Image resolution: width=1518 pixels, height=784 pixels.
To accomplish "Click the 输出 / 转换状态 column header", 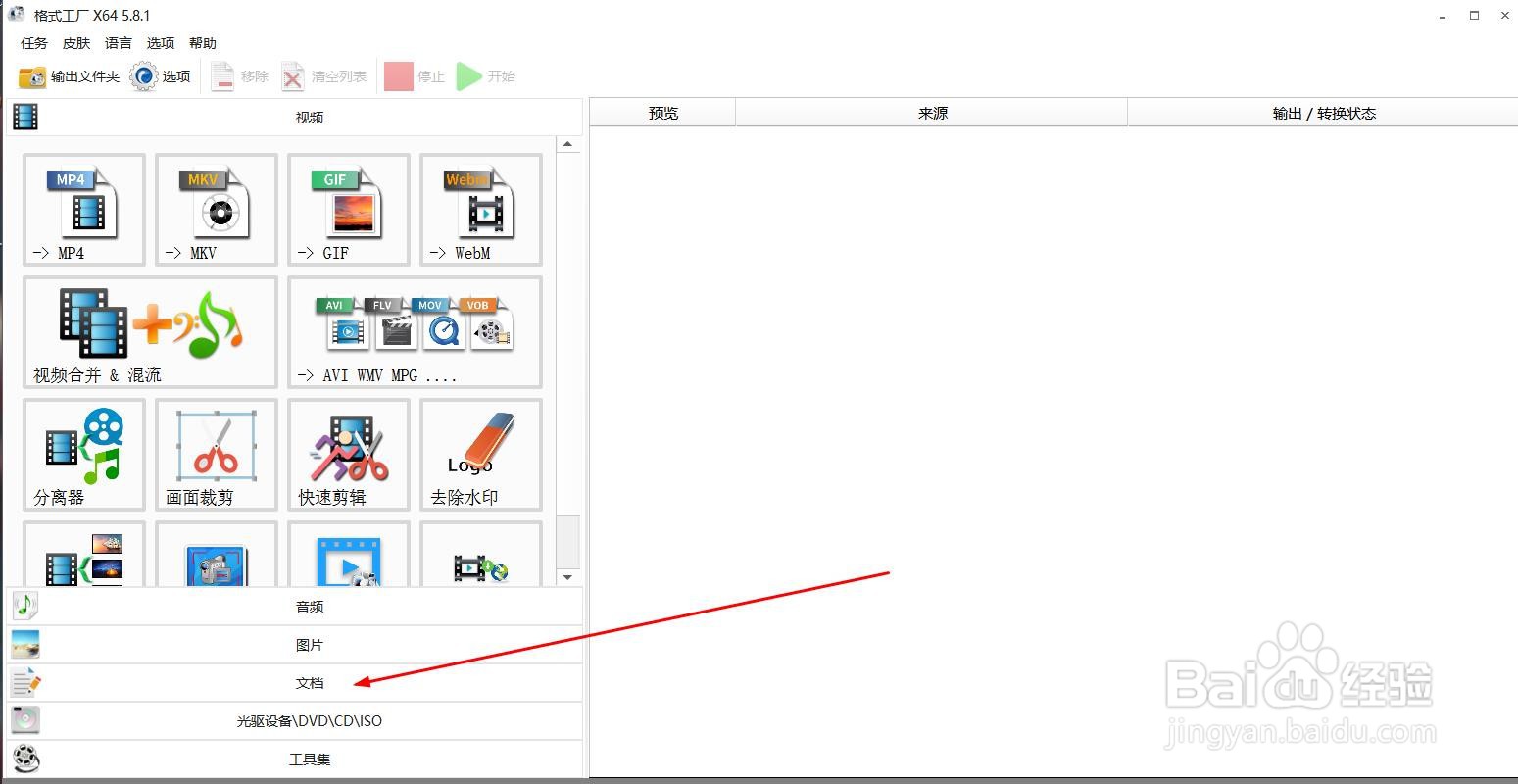I will (1323, 114).
